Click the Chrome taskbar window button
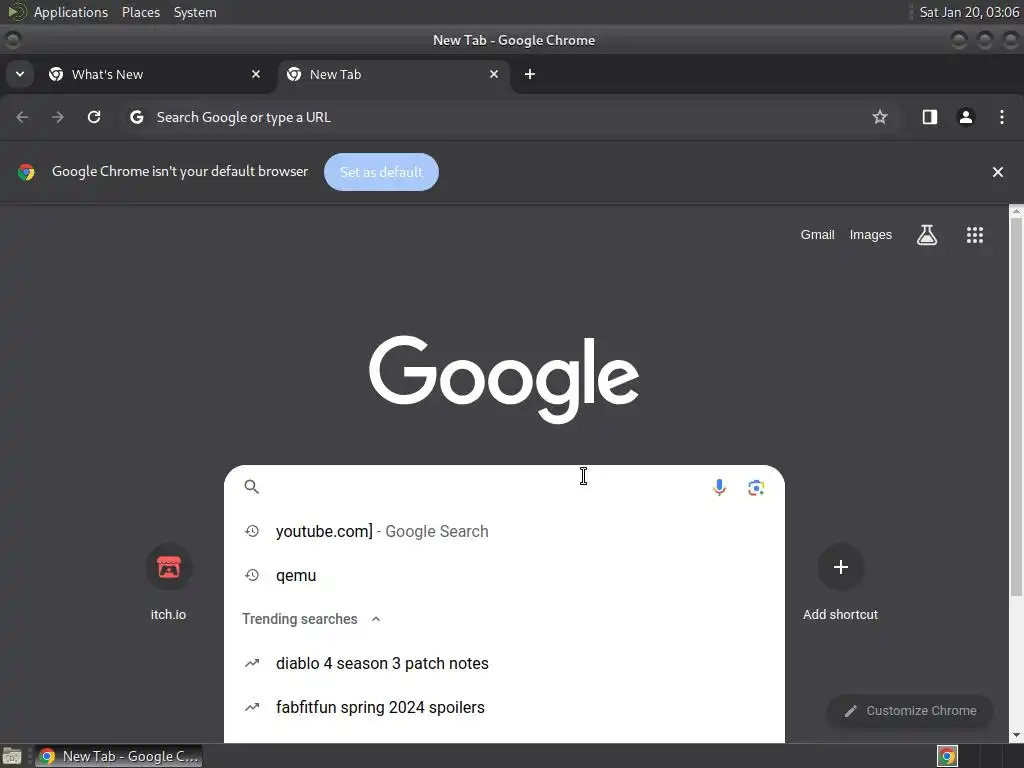Image resolution: width=1024 pixels, height=768 pixels. [118, 756]
